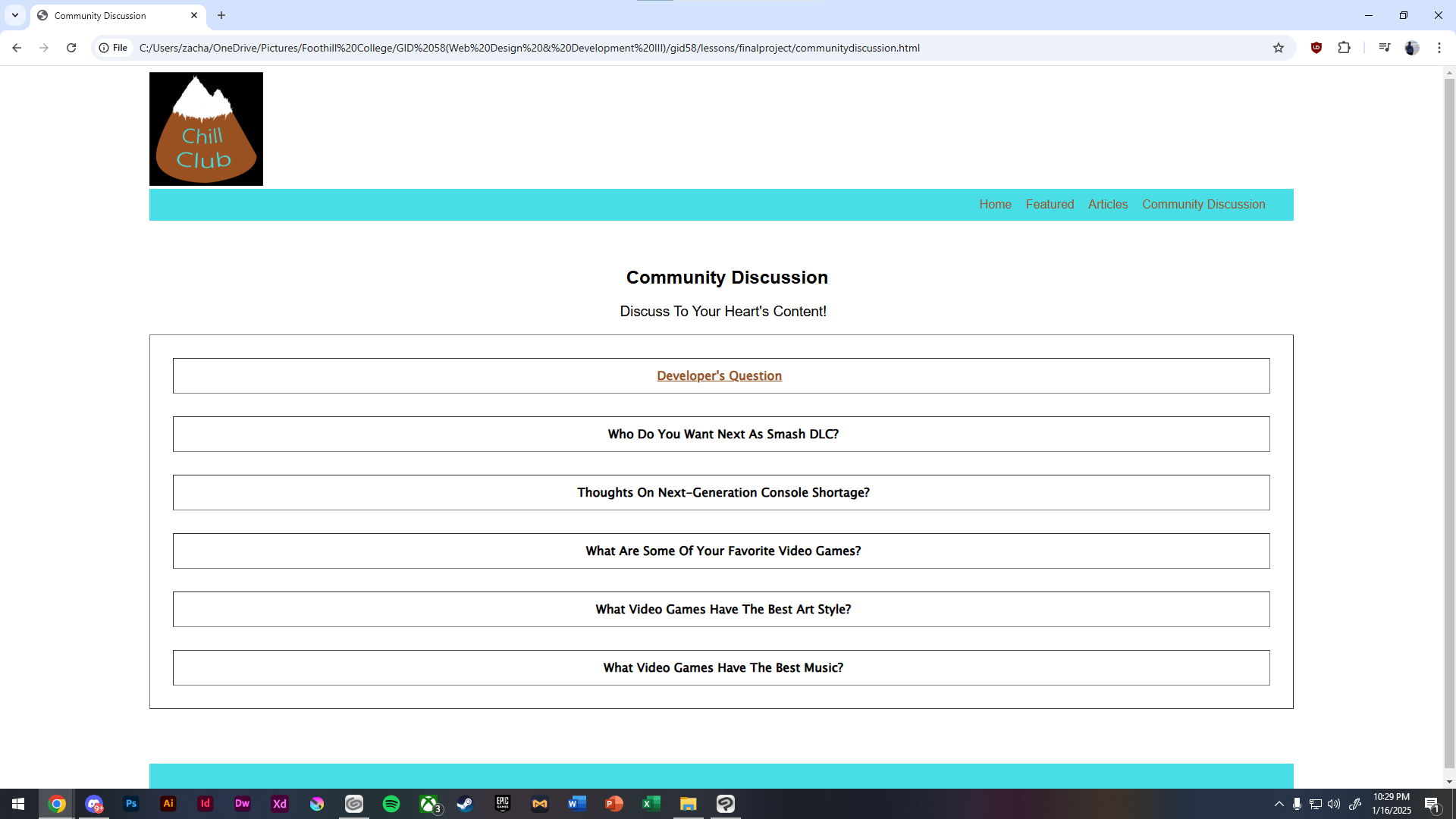Launch Illustrator from the taskbar
This screenshot has height=819, width=1456.
tap(168, 804)
